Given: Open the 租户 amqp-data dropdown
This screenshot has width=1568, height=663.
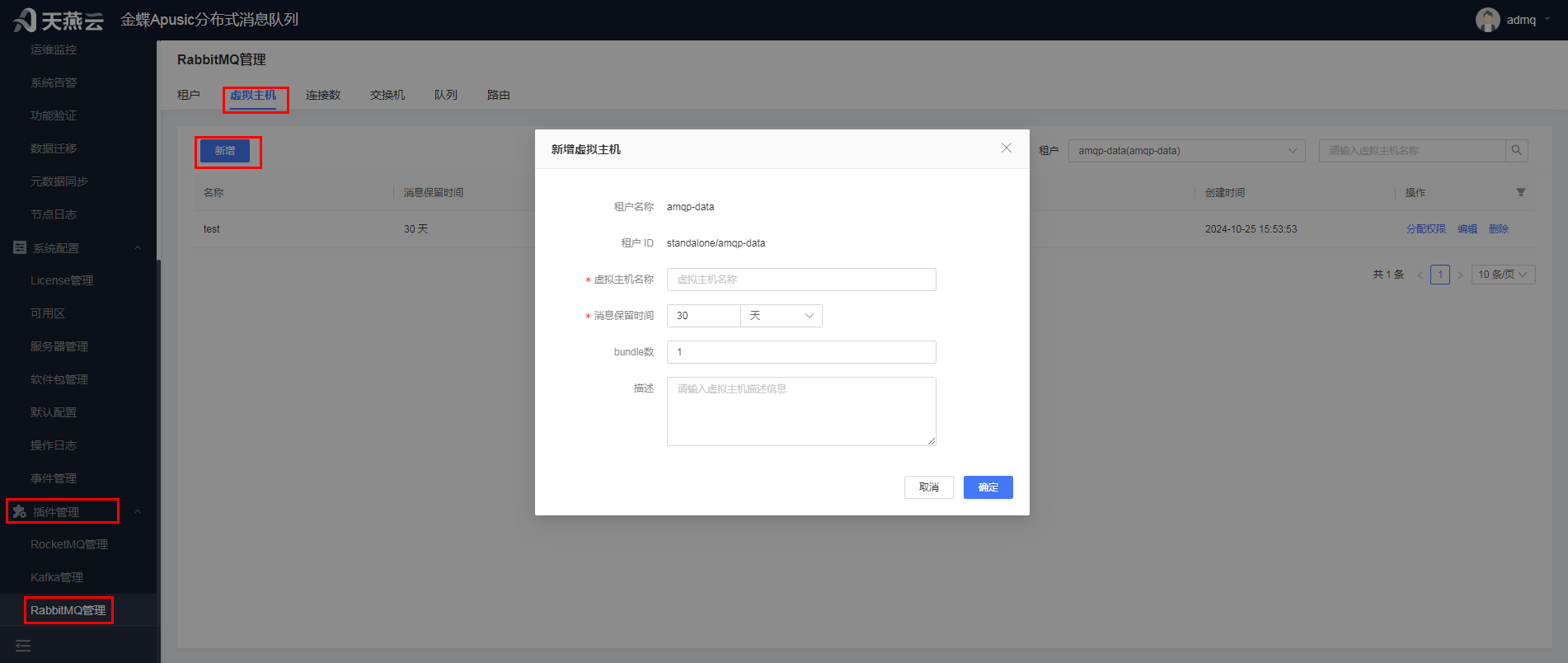Looking at the screenshot, I should click(x=1186, y=151).
